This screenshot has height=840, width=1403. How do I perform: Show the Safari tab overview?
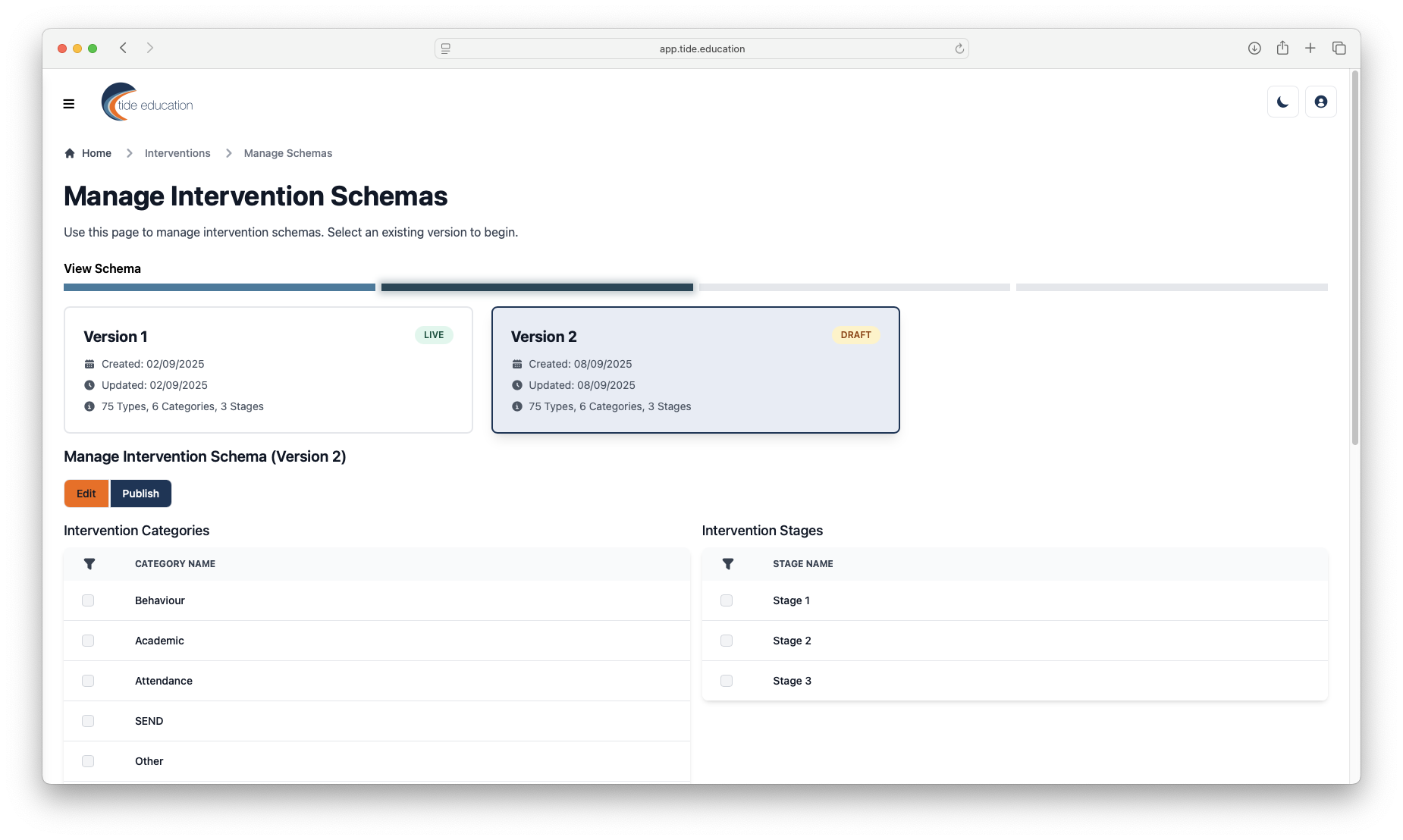click(x=1339, y=49)
